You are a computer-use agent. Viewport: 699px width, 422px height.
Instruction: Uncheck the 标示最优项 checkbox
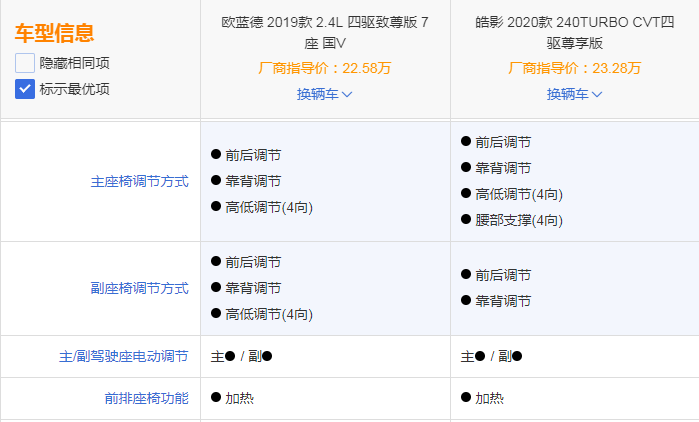(25, 88)
